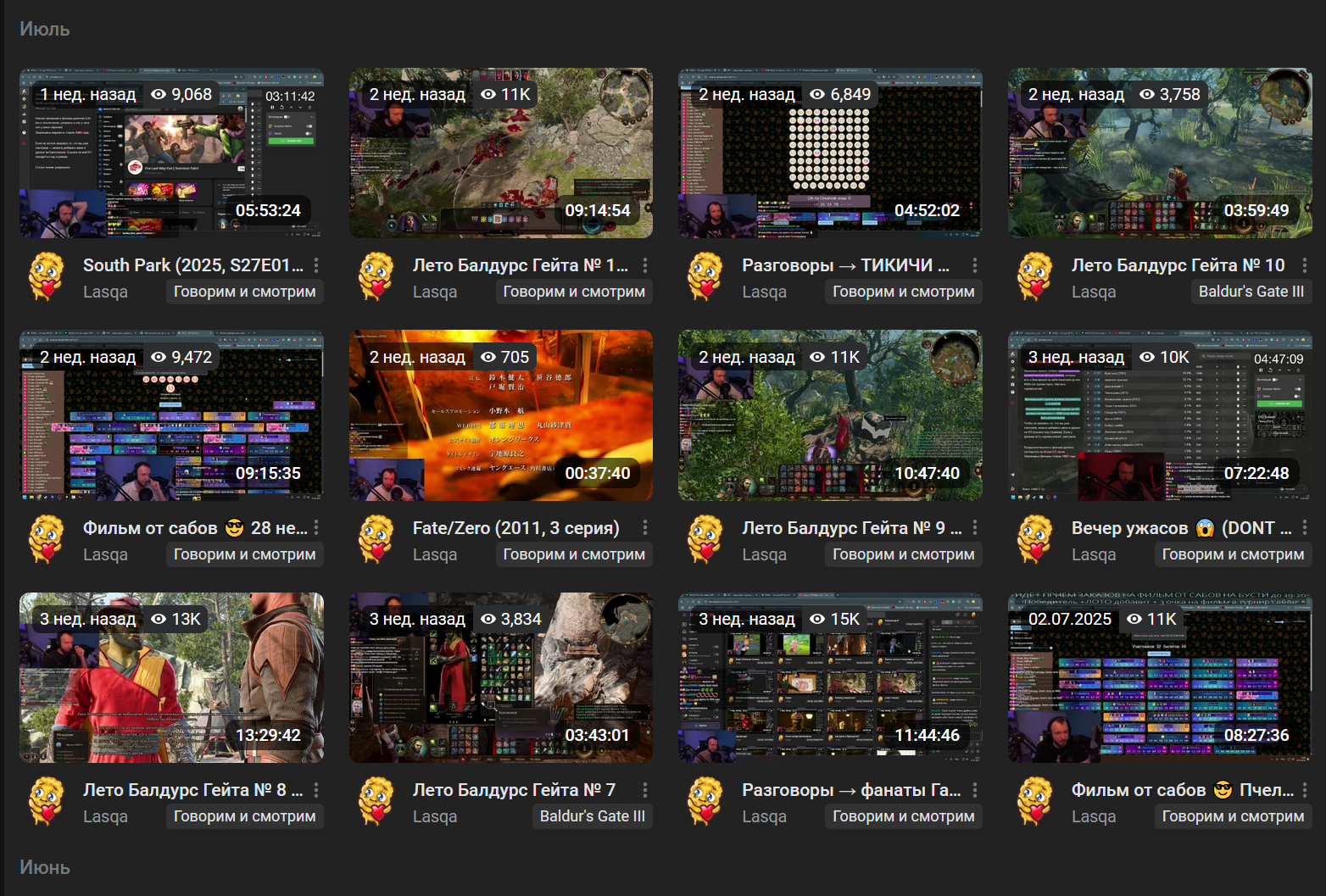
Task: Open the title Вечер ужасов (DONT ...
Action: point(1182,528)
